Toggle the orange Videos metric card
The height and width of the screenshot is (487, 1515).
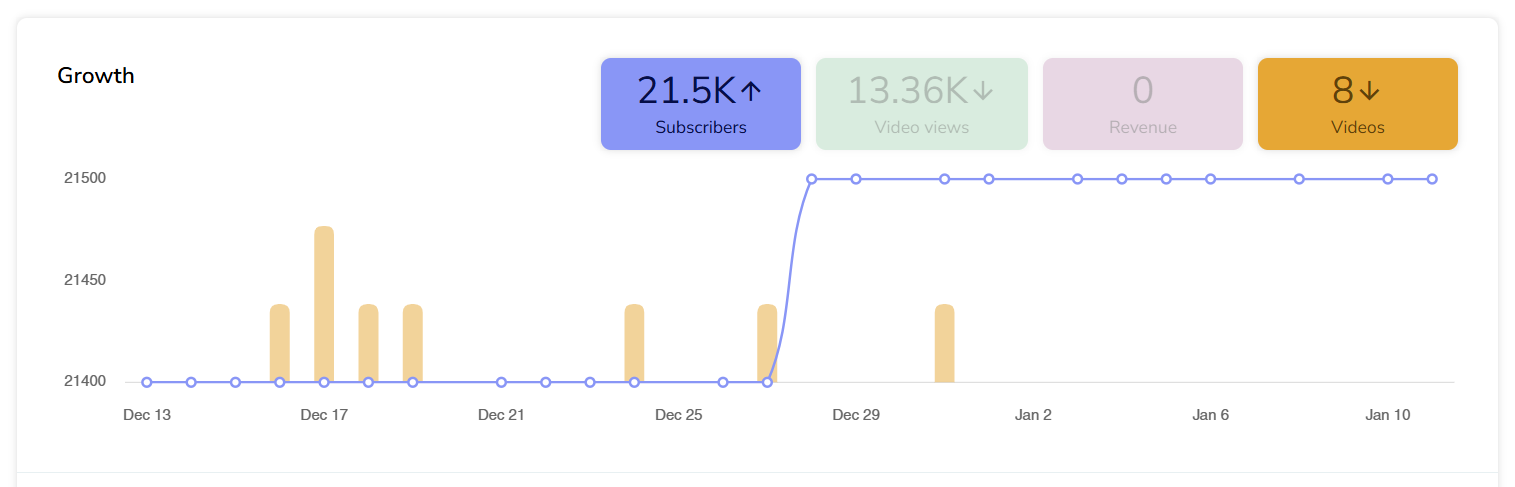[x=1357, y=104]
